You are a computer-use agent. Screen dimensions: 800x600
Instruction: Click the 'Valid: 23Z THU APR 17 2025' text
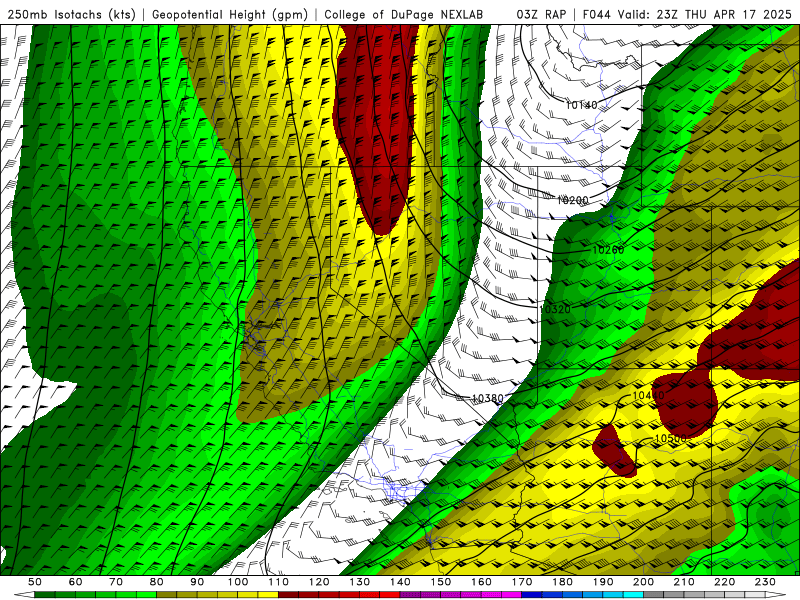point(705,14)
